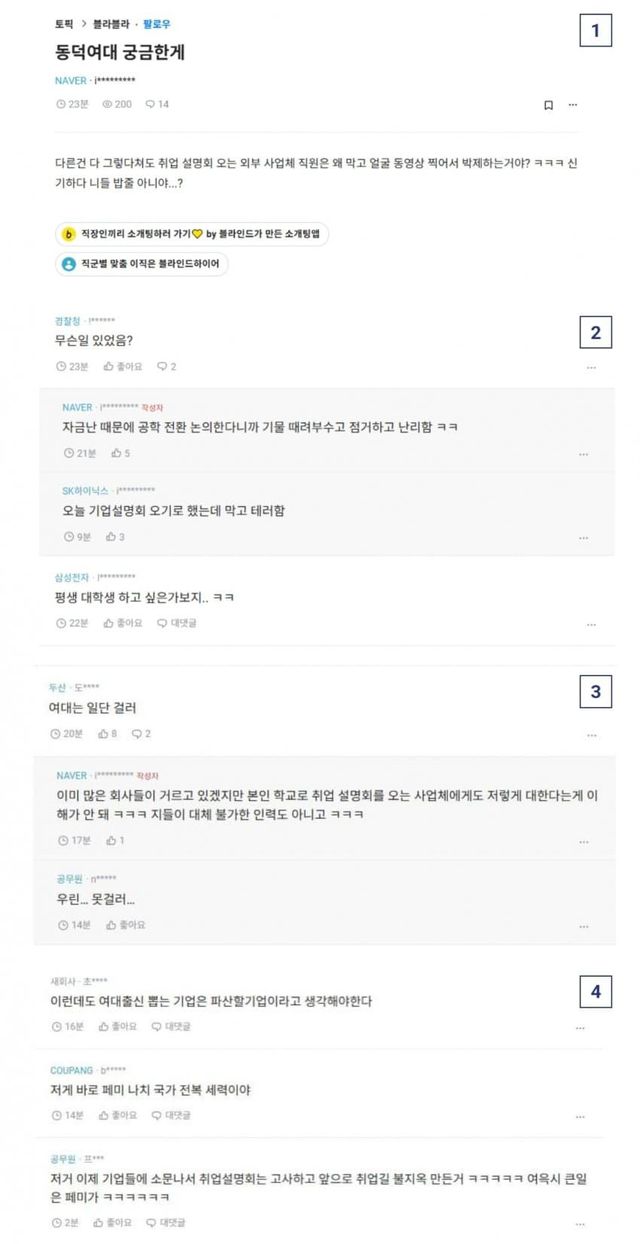This screenshot has height=1244, width=640.
Task: Go to 토픽 in the breadcrumb
Action: click(x=64, y=24)
